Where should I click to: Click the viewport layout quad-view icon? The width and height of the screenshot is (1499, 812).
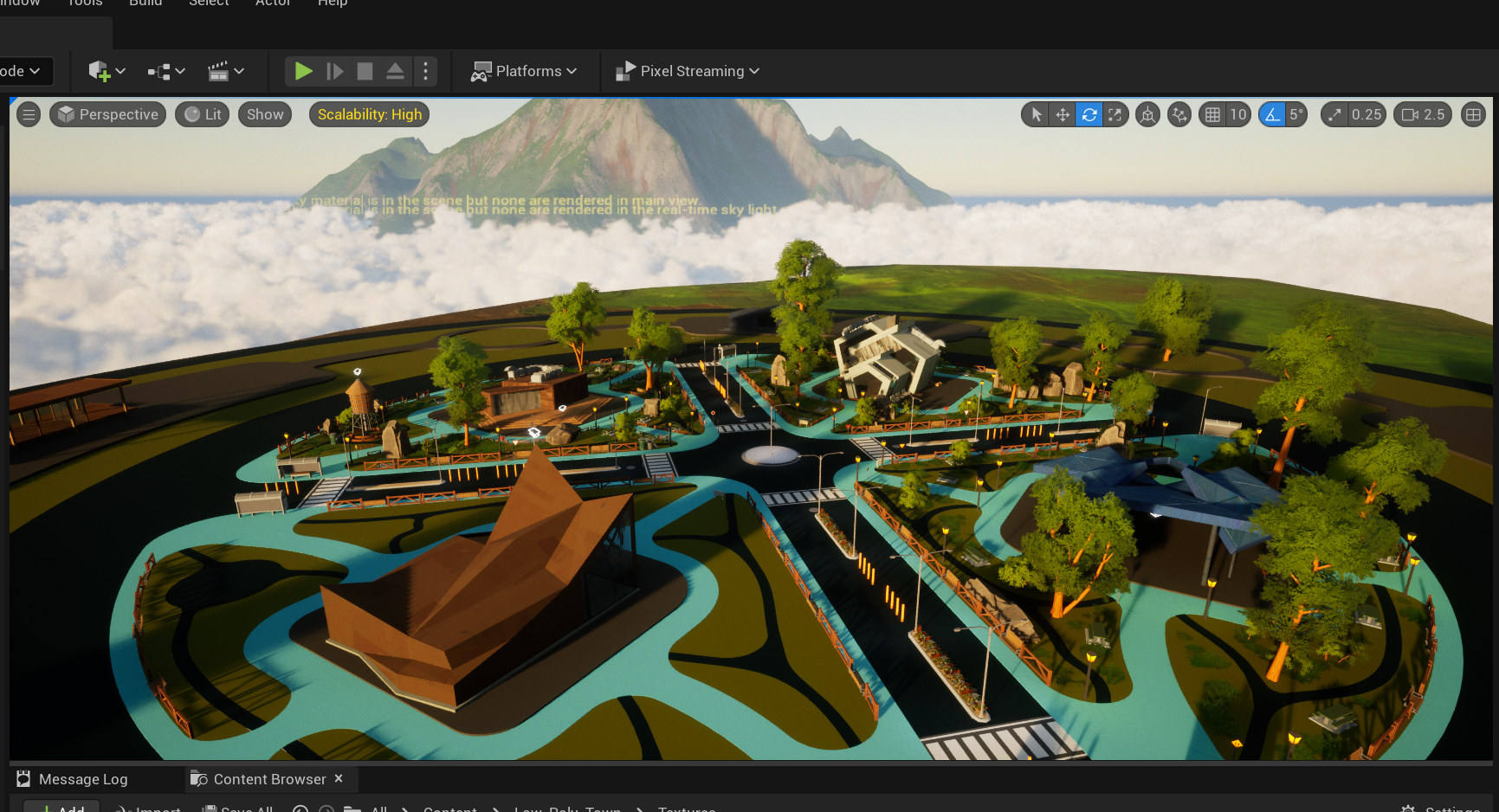click(x=1473, y=113)
